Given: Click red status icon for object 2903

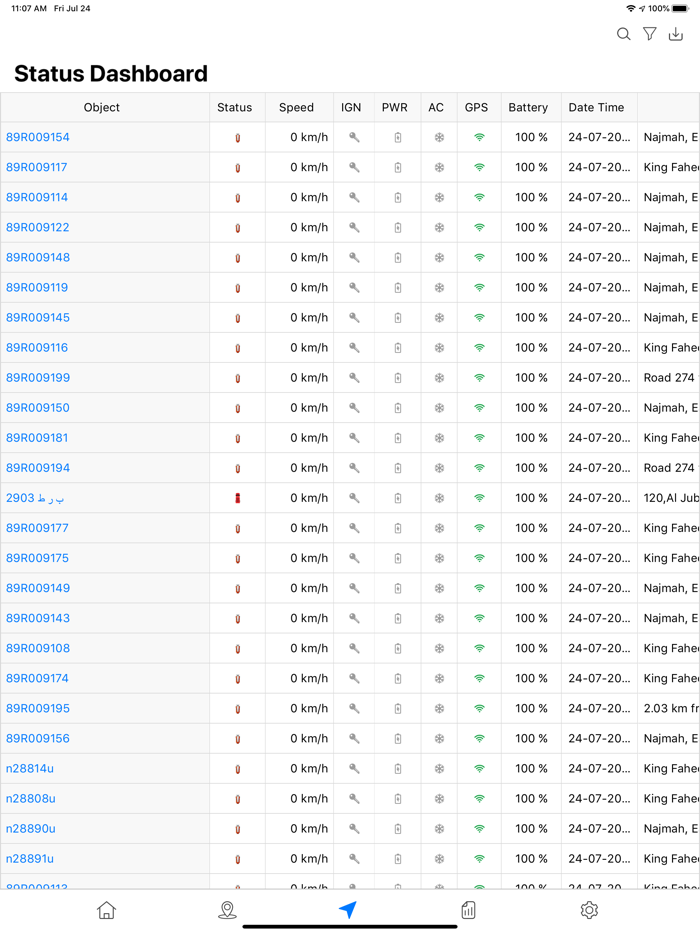Looking at the screenshot, I should point(238,498).
